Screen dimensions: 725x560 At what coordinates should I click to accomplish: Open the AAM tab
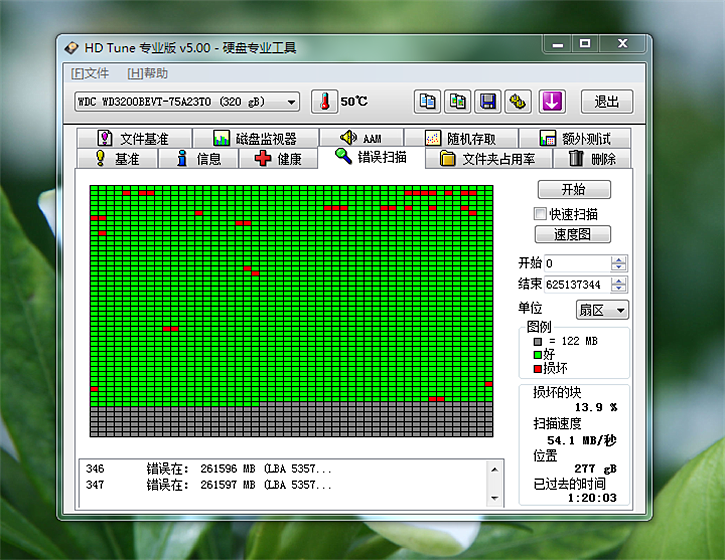pyautogui.click(x=361, y=138)
